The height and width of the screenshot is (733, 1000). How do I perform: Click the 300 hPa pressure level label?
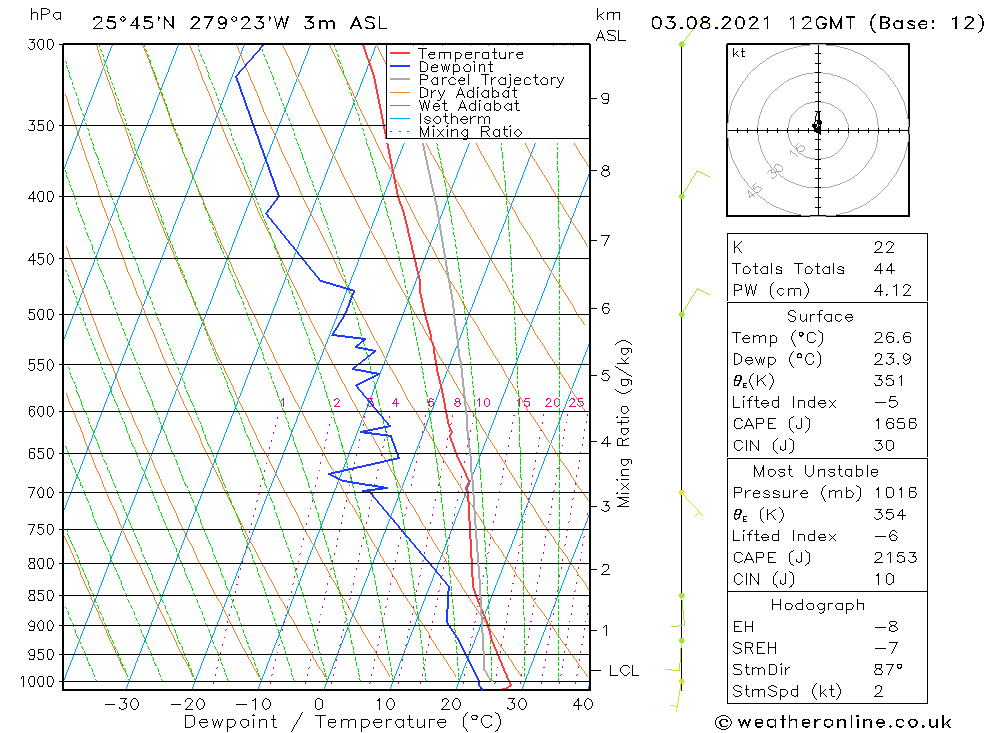pyautogui.click(x=41, y=45)
